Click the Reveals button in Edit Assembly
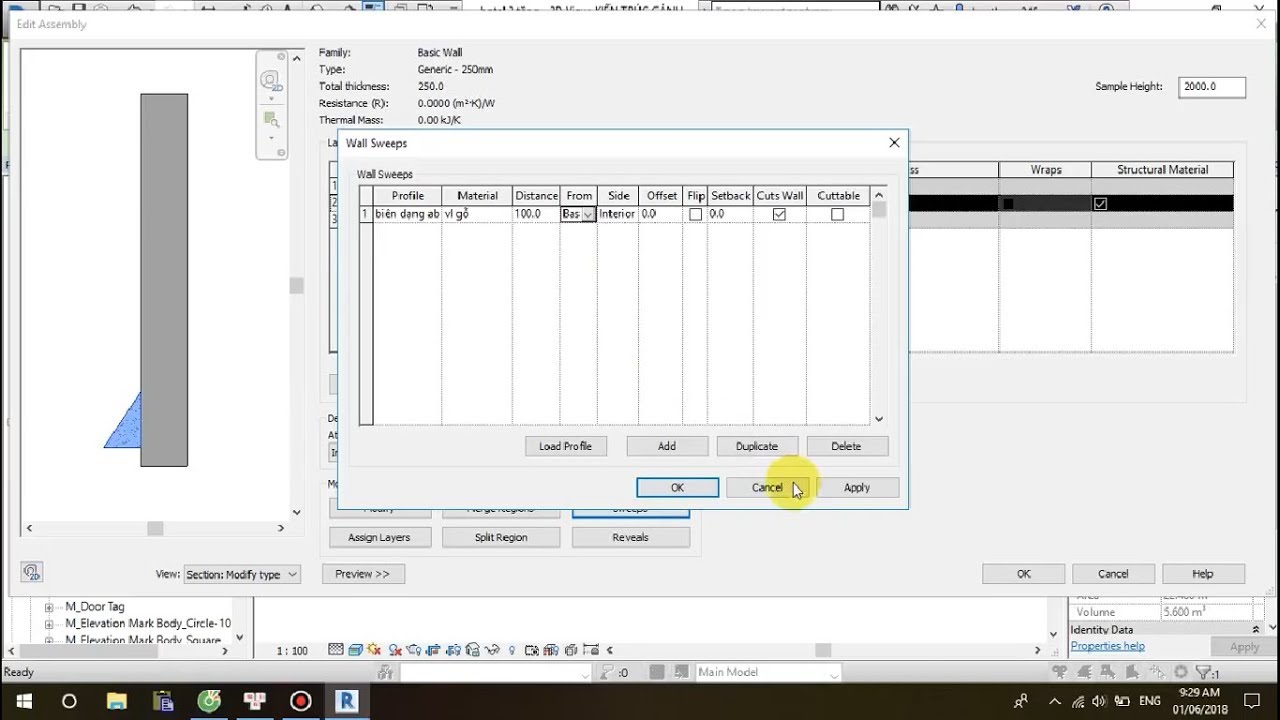The height and width of the screenshot is (720, 1280). point(630,537)
